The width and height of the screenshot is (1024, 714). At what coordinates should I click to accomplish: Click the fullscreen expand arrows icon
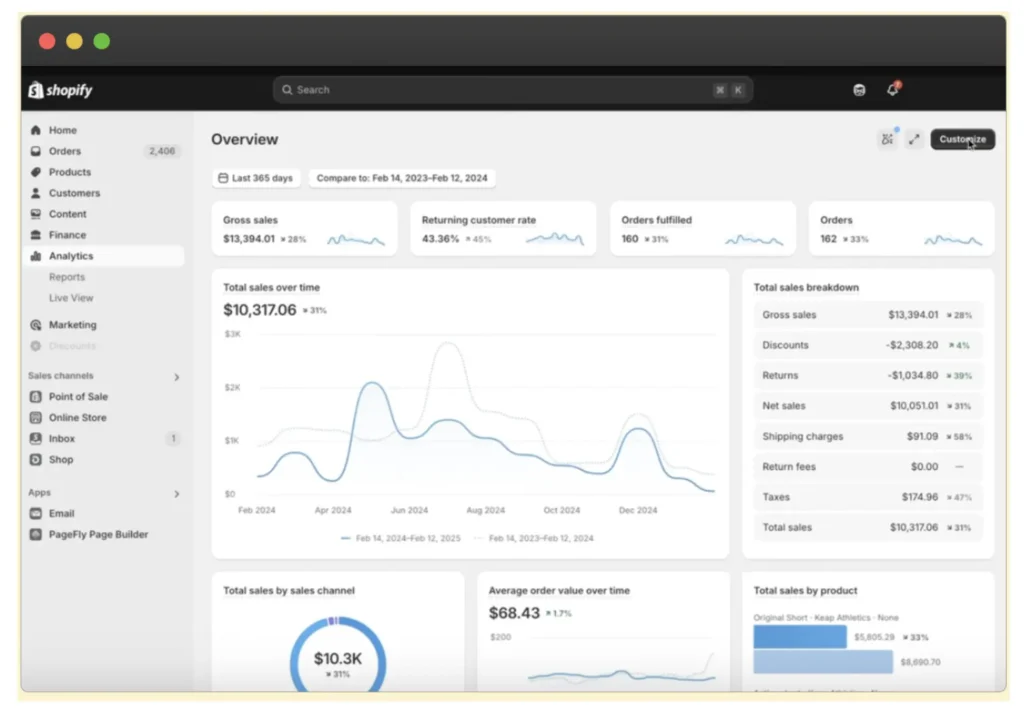pos(914,140)
